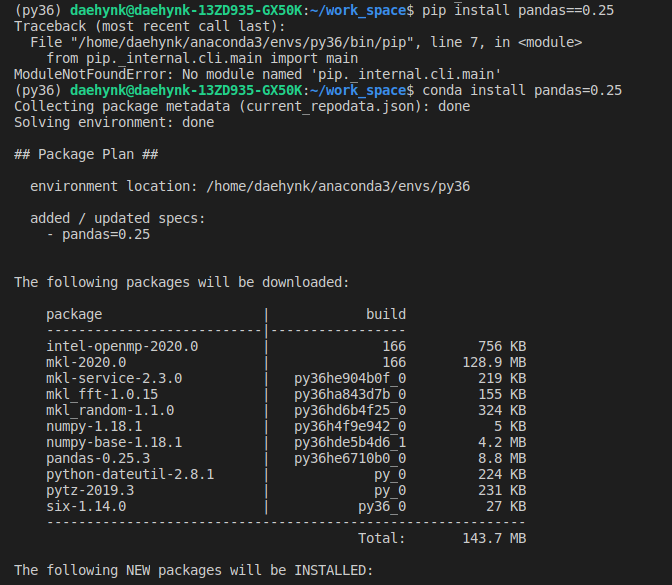This screenshot has width=672, height=585.
Task: Click the 'environment location' path line
Action: pyautogui.click(x=250, y=186)
